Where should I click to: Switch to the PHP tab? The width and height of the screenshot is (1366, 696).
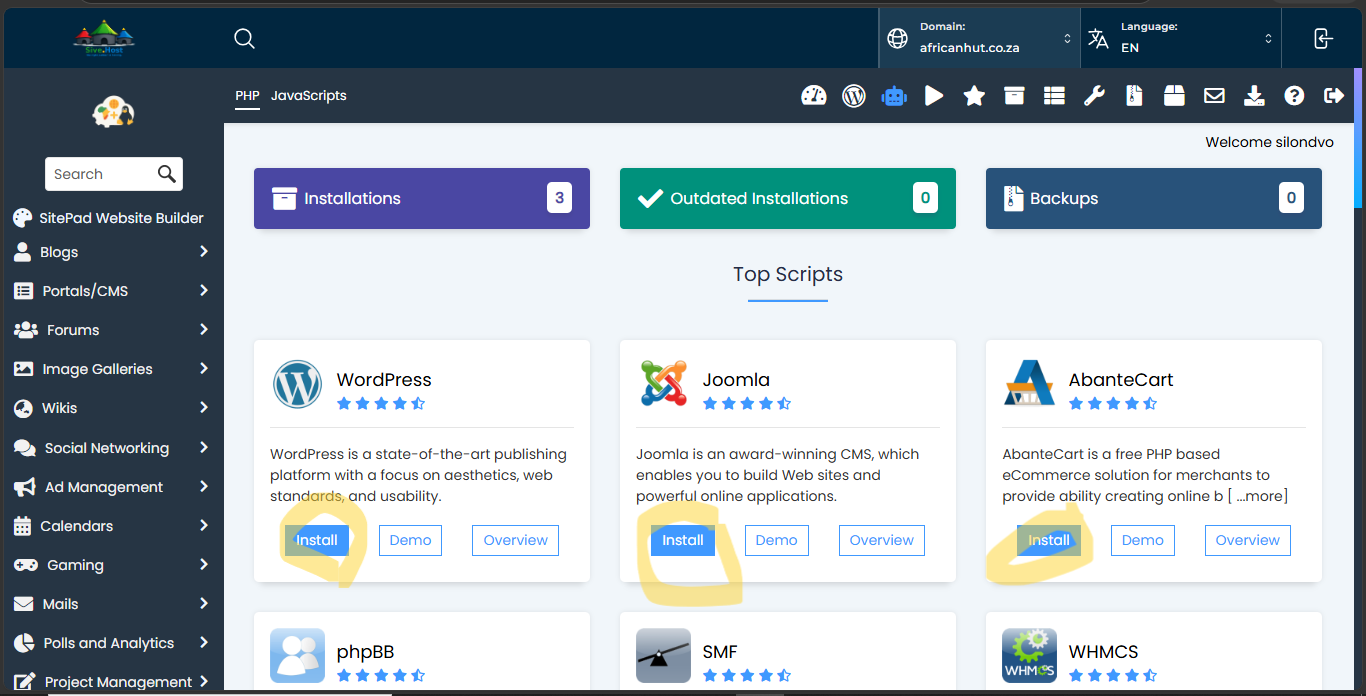247,96
